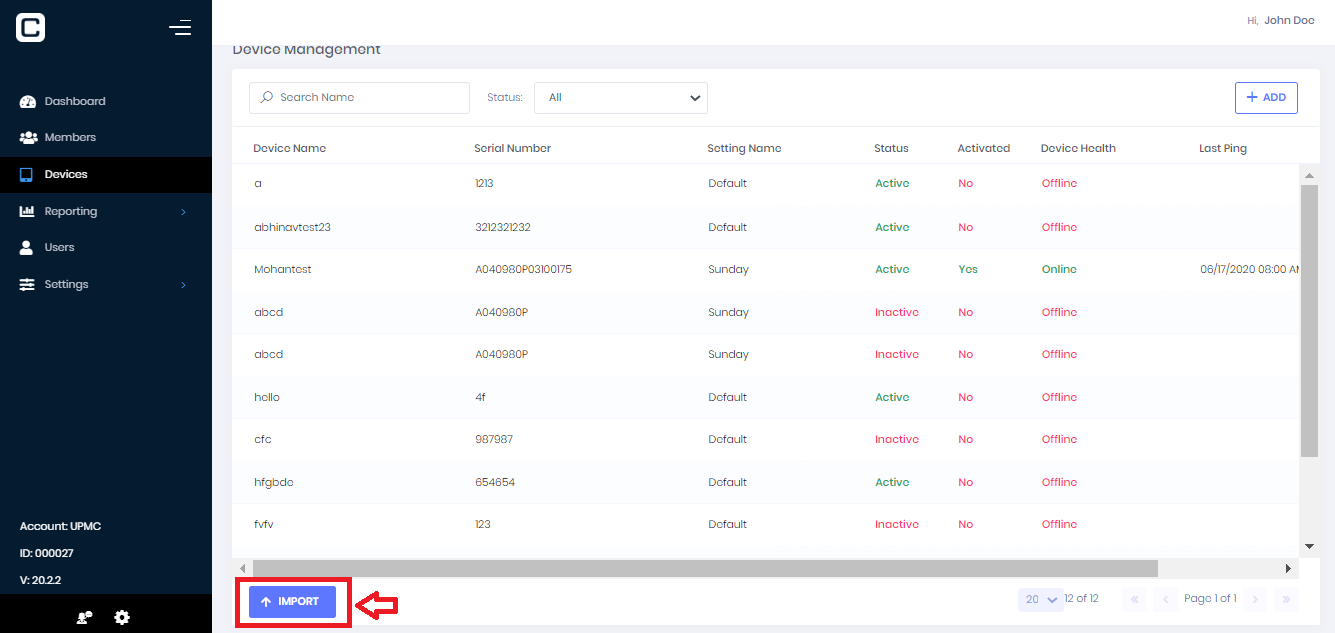Open the Members menu item

pyautogui.click(x=106, y=137)
